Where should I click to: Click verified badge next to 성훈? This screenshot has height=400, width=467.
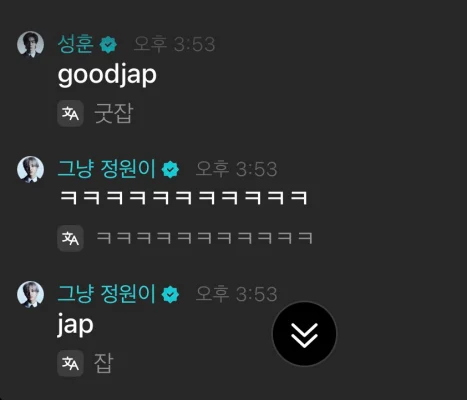pos(109,45)
